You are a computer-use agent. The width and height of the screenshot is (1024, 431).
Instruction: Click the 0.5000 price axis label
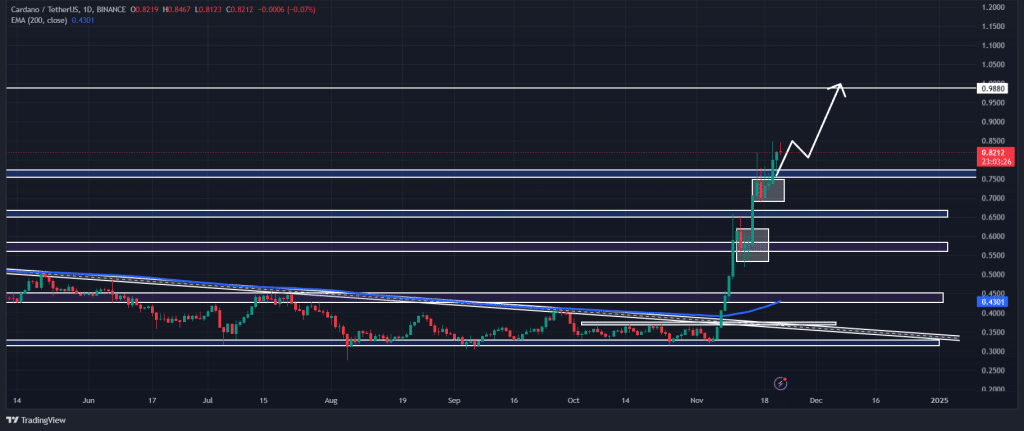pyautogui.click(x=991, y=275)
